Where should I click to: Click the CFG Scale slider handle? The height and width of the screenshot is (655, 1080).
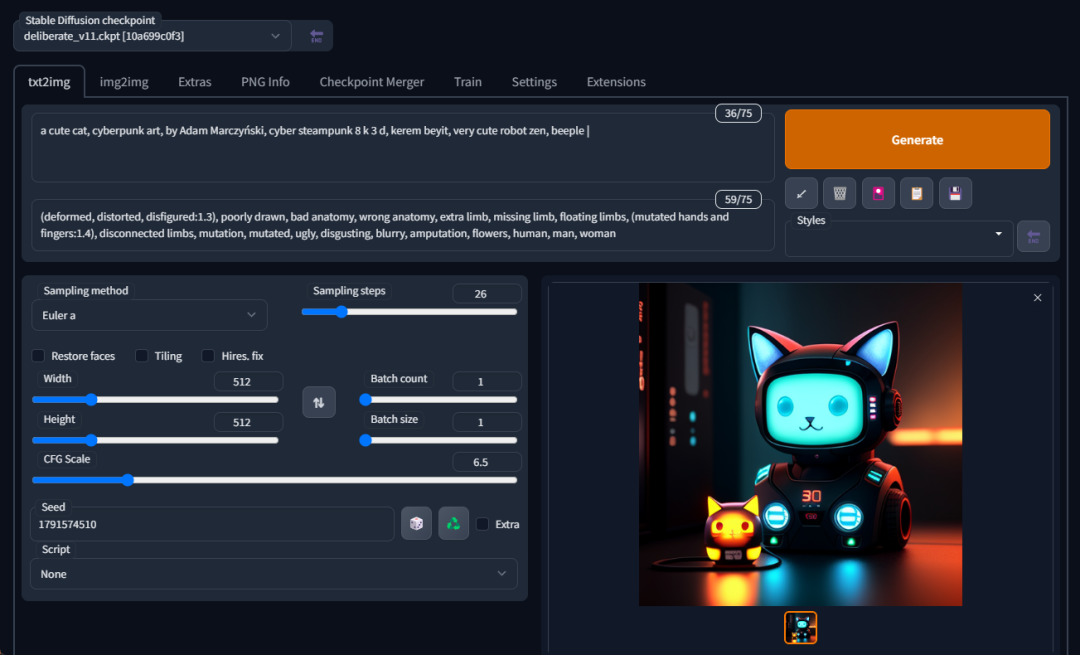[127, 480]
